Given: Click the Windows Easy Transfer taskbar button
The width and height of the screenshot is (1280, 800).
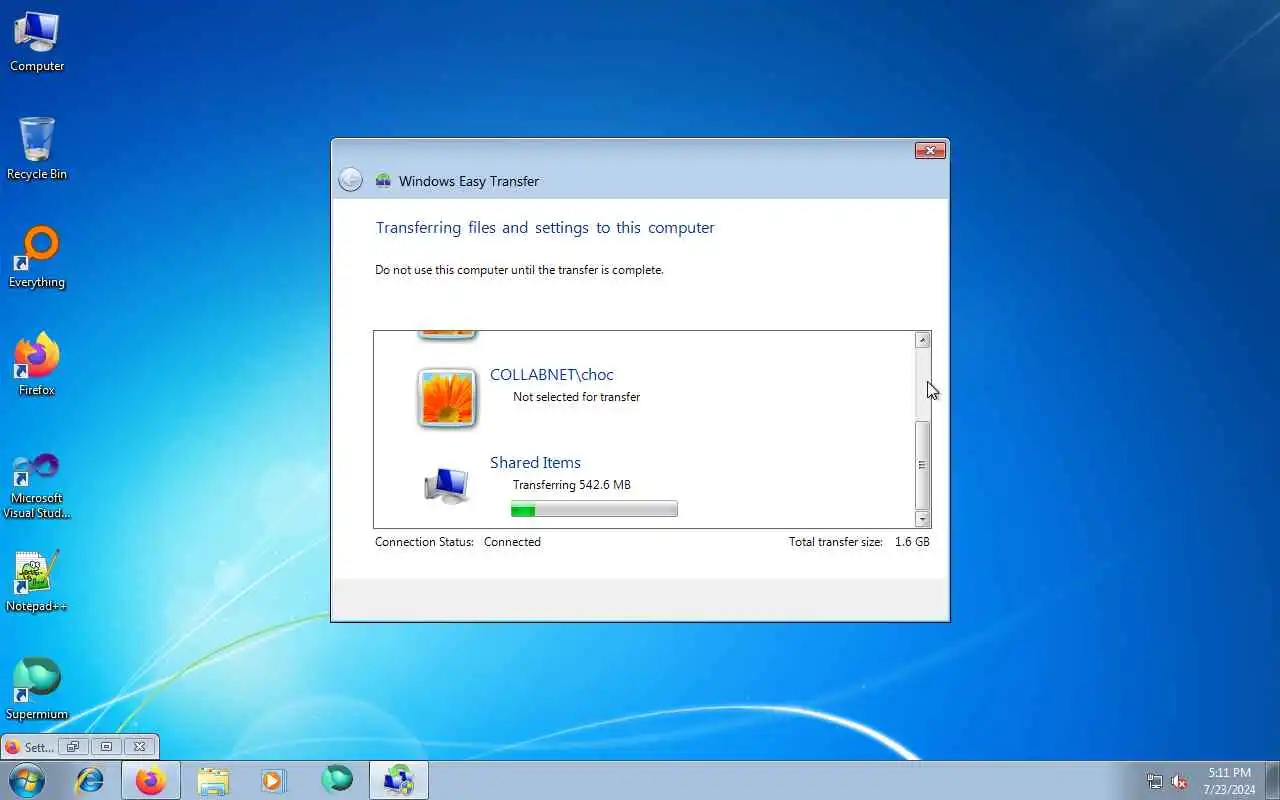Looking at the screenshot, I should (x=399, y=780).
